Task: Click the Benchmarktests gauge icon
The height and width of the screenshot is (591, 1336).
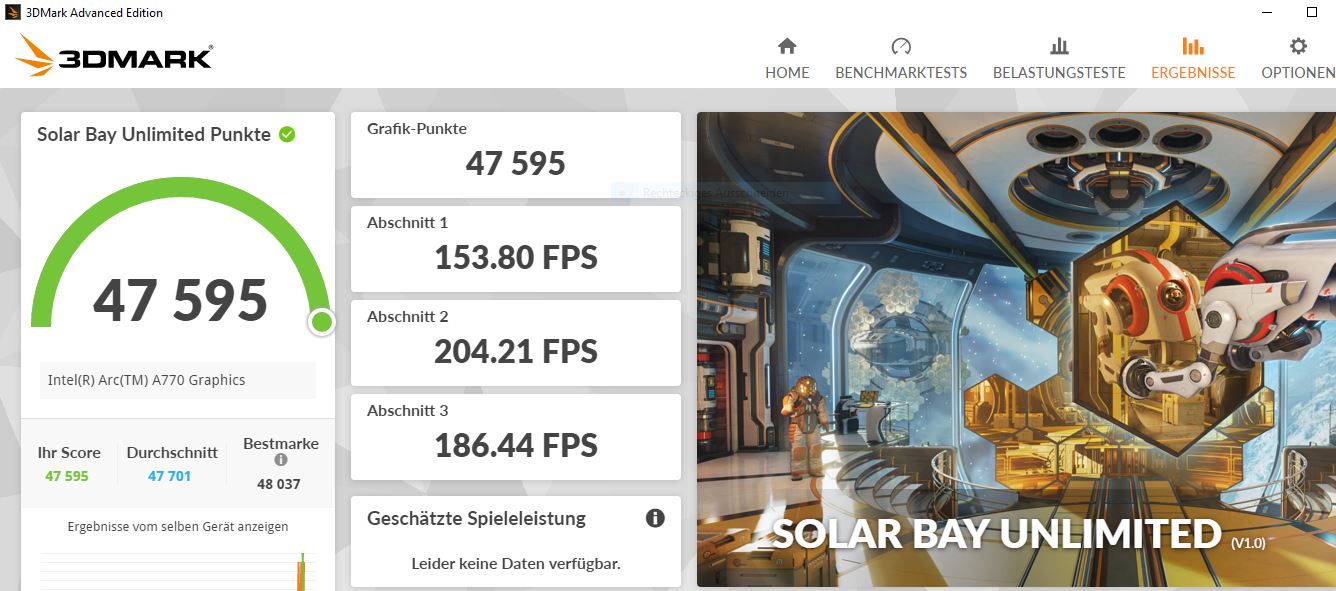Action: (901, 46)
